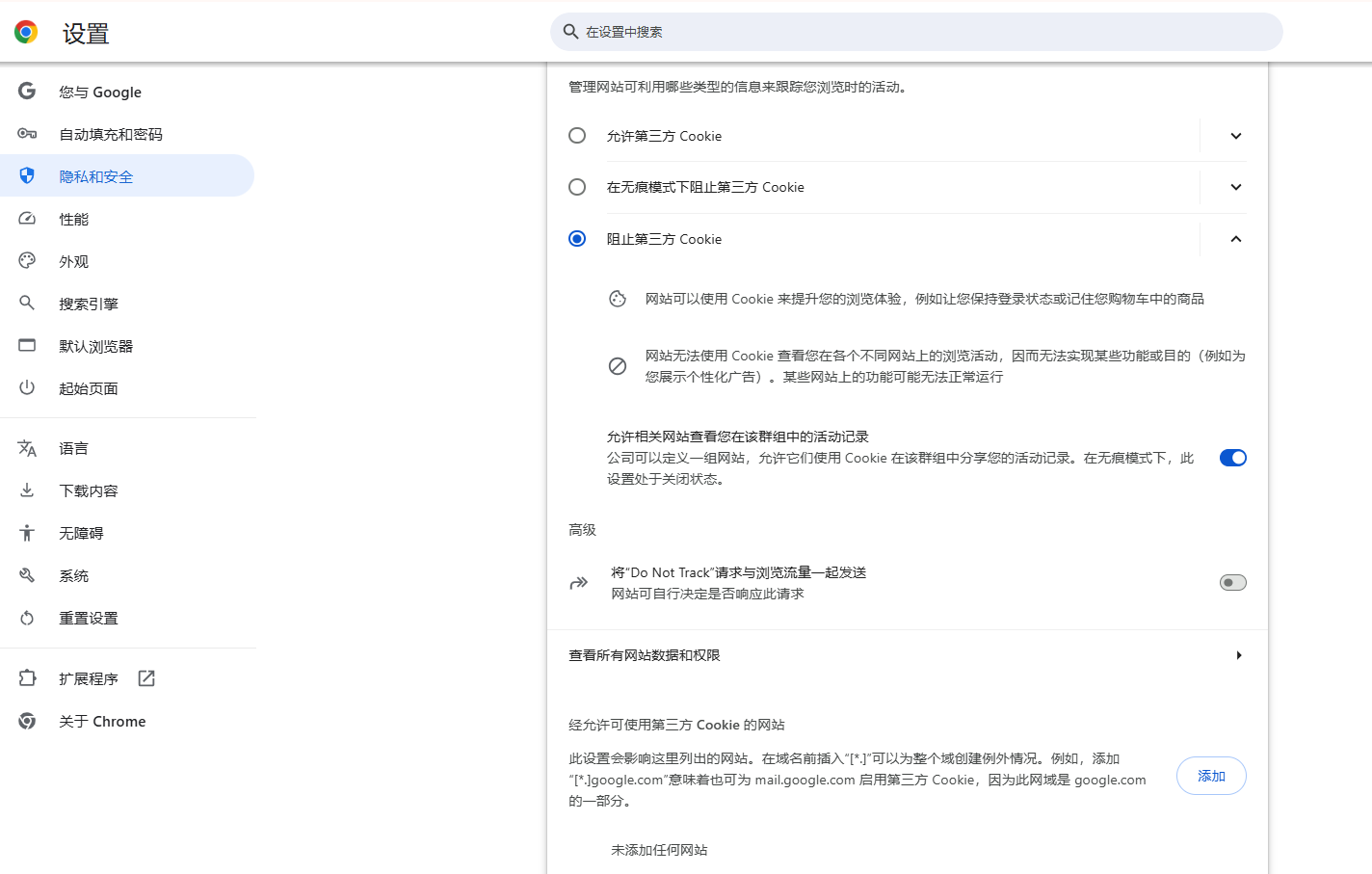1372x874 pixels.
Task: Open 下载内容 settings section
Action: point(128,490)
